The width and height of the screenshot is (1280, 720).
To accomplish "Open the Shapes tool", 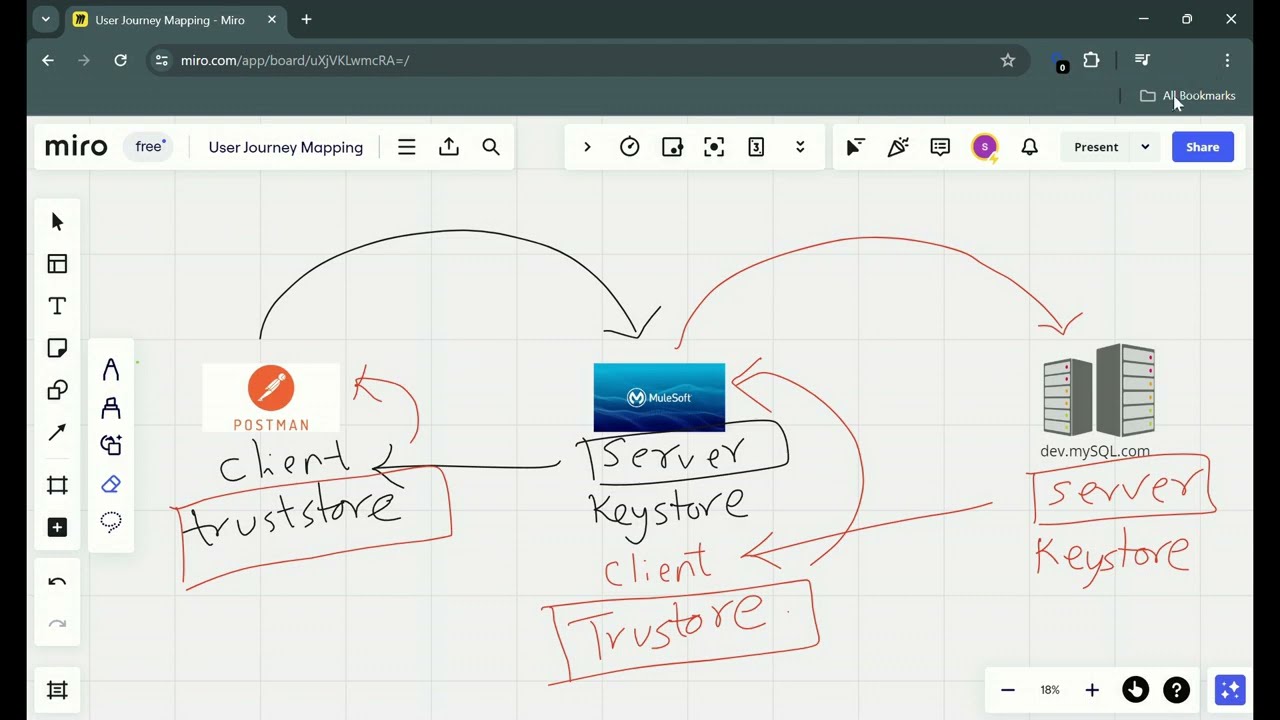I will tap(57, 390).
